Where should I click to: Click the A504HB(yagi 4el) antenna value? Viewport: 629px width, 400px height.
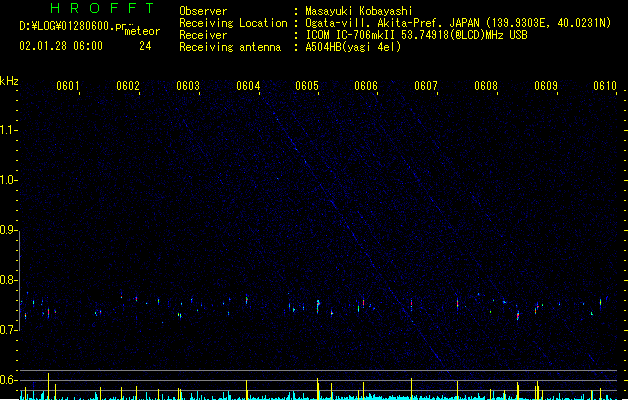tap(353, 47)
